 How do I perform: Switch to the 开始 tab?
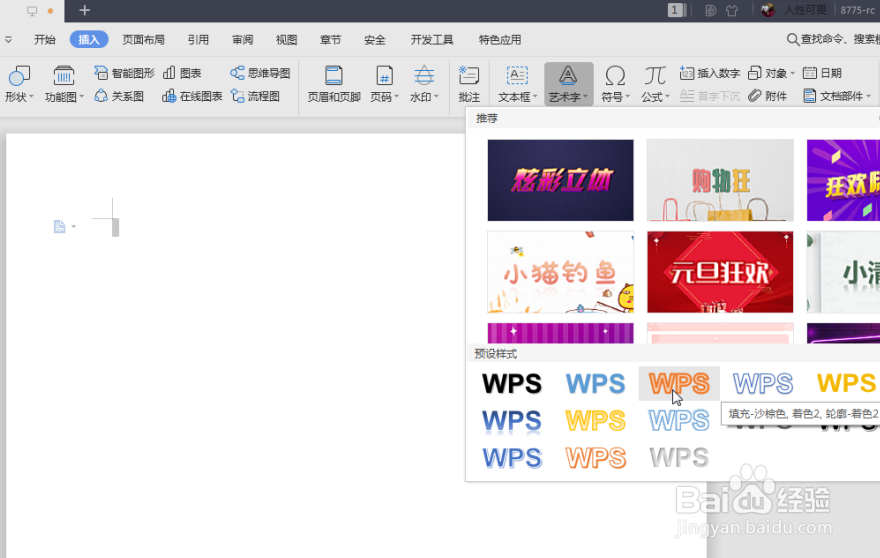[45, 39]
